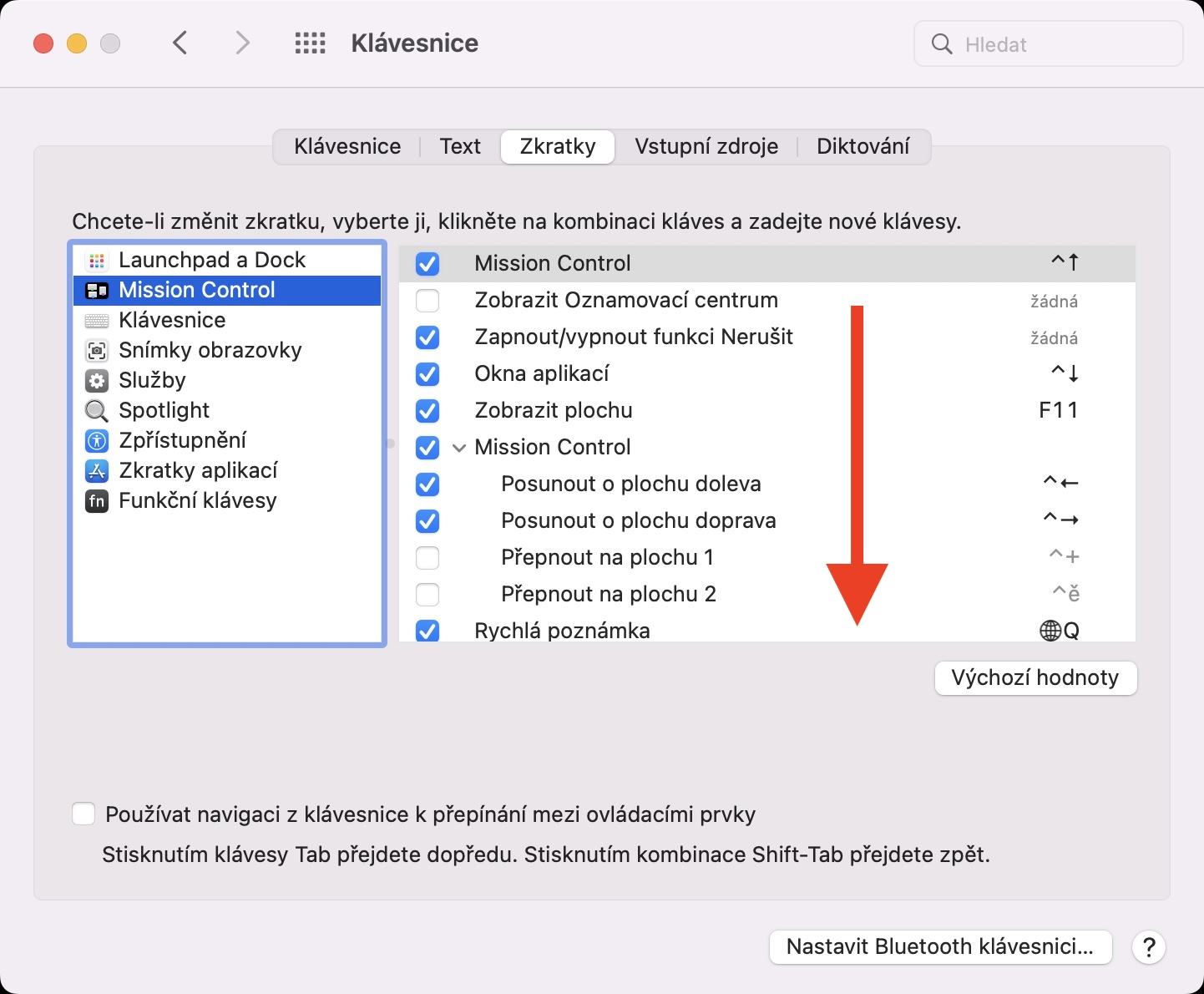Enable the Přepnout na plochu 1 checkbox
1204x994 pixels.
427,558
